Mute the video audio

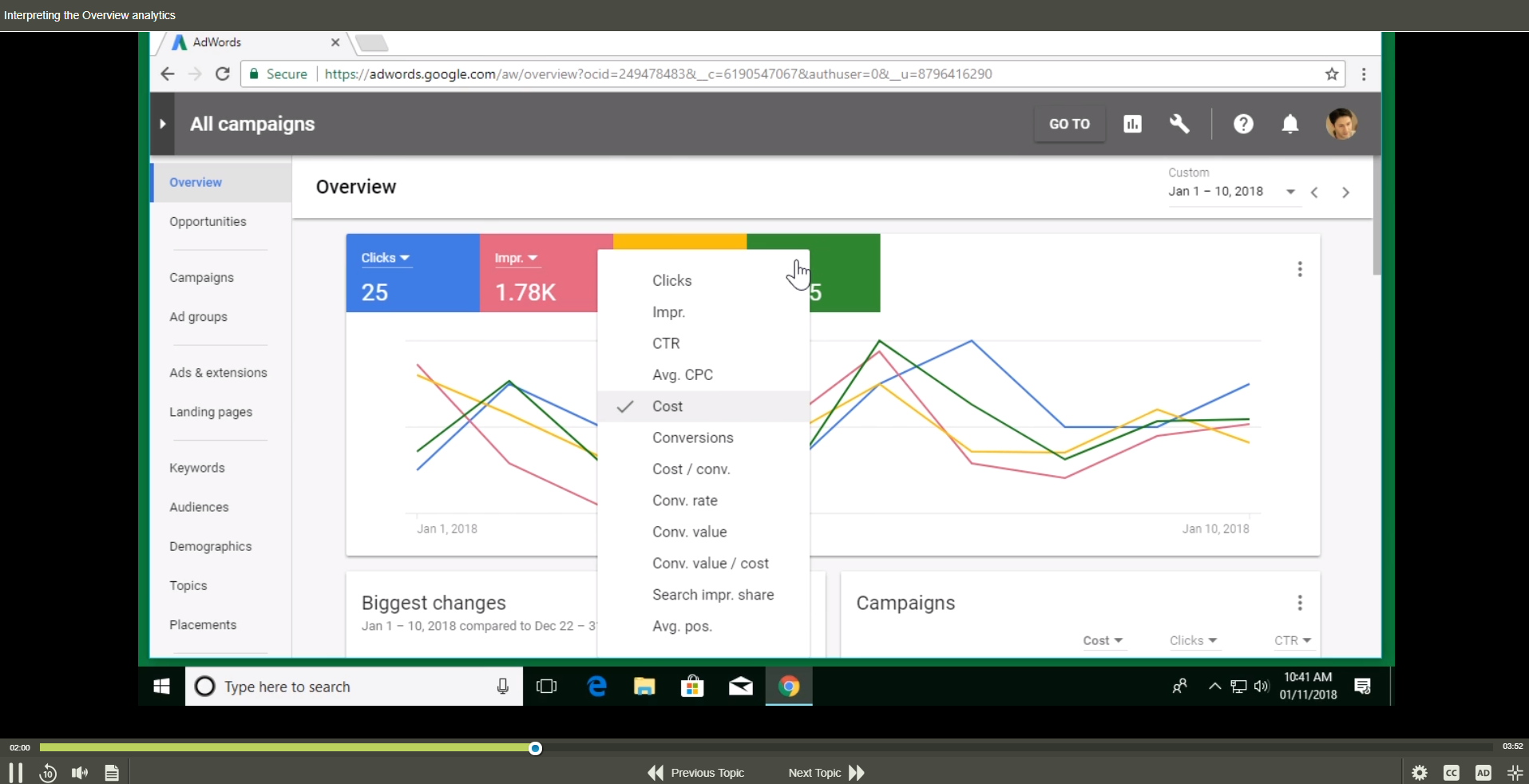[x=79, y=772]
